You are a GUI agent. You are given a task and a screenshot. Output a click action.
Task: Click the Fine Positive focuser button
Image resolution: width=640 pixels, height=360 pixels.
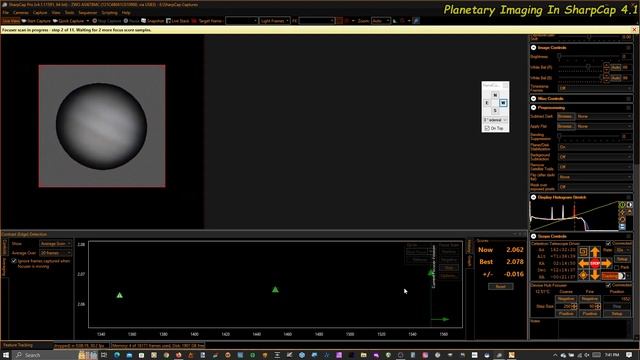tap(590, 313)
